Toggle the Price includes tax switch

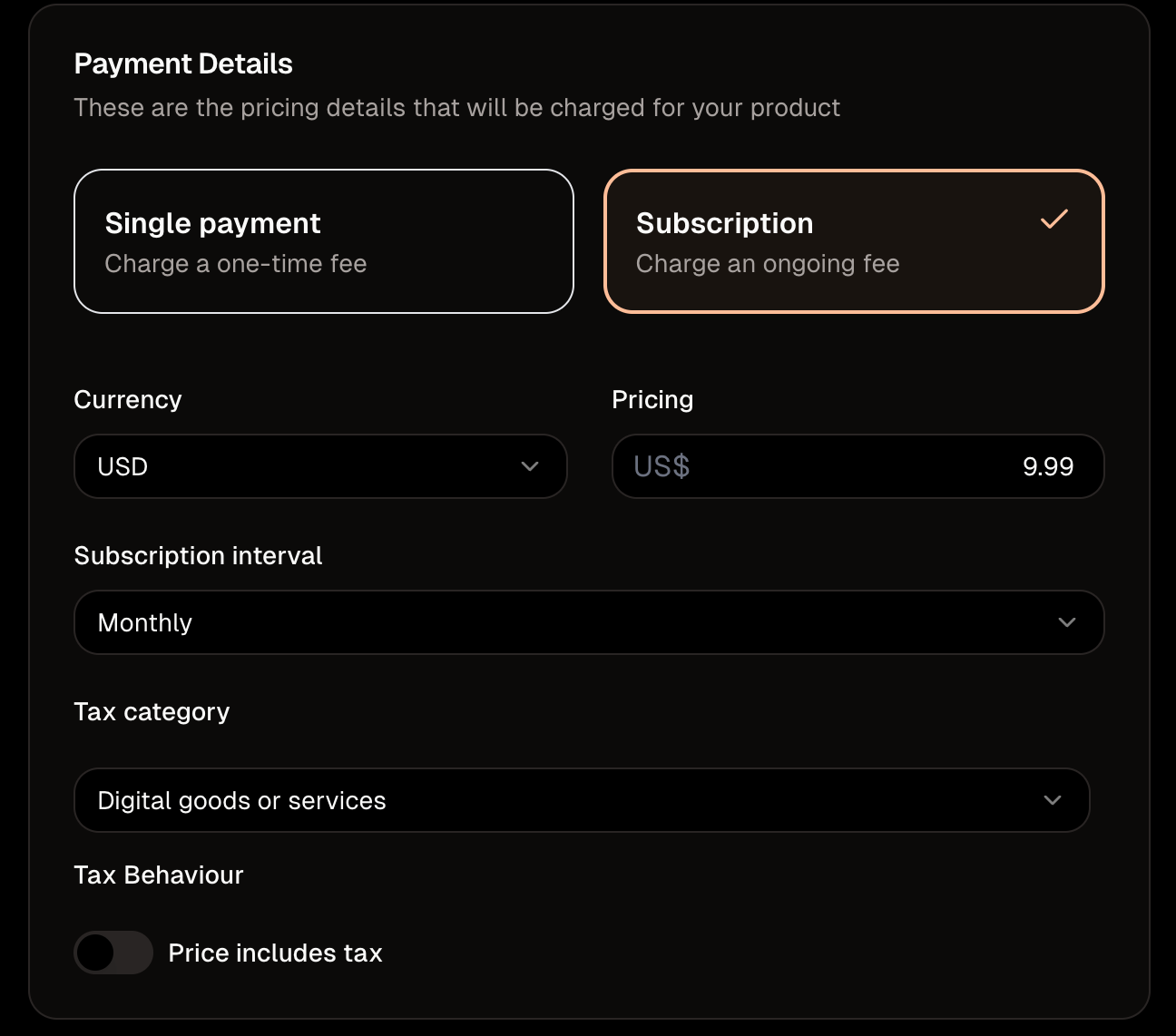pyautogui.click(x=113, y=953)
